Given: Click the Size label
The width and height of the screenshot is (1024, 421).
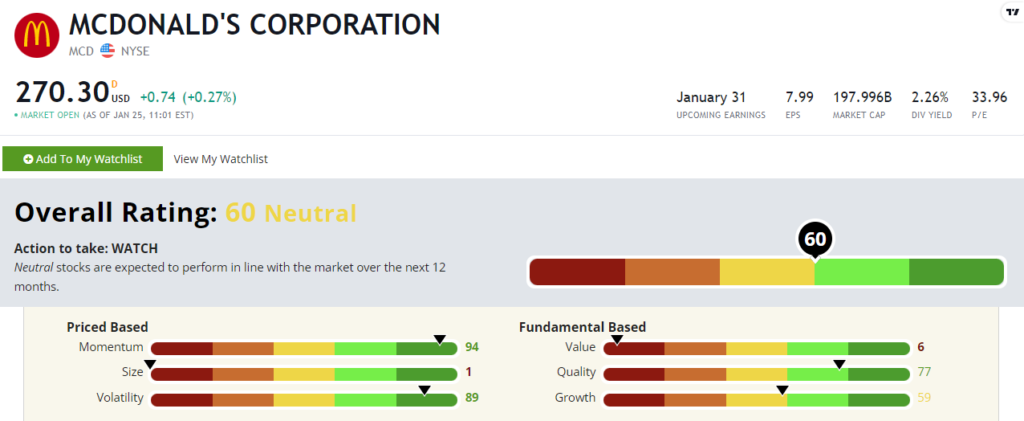Looking at the screenshot, I should point(132,372).
